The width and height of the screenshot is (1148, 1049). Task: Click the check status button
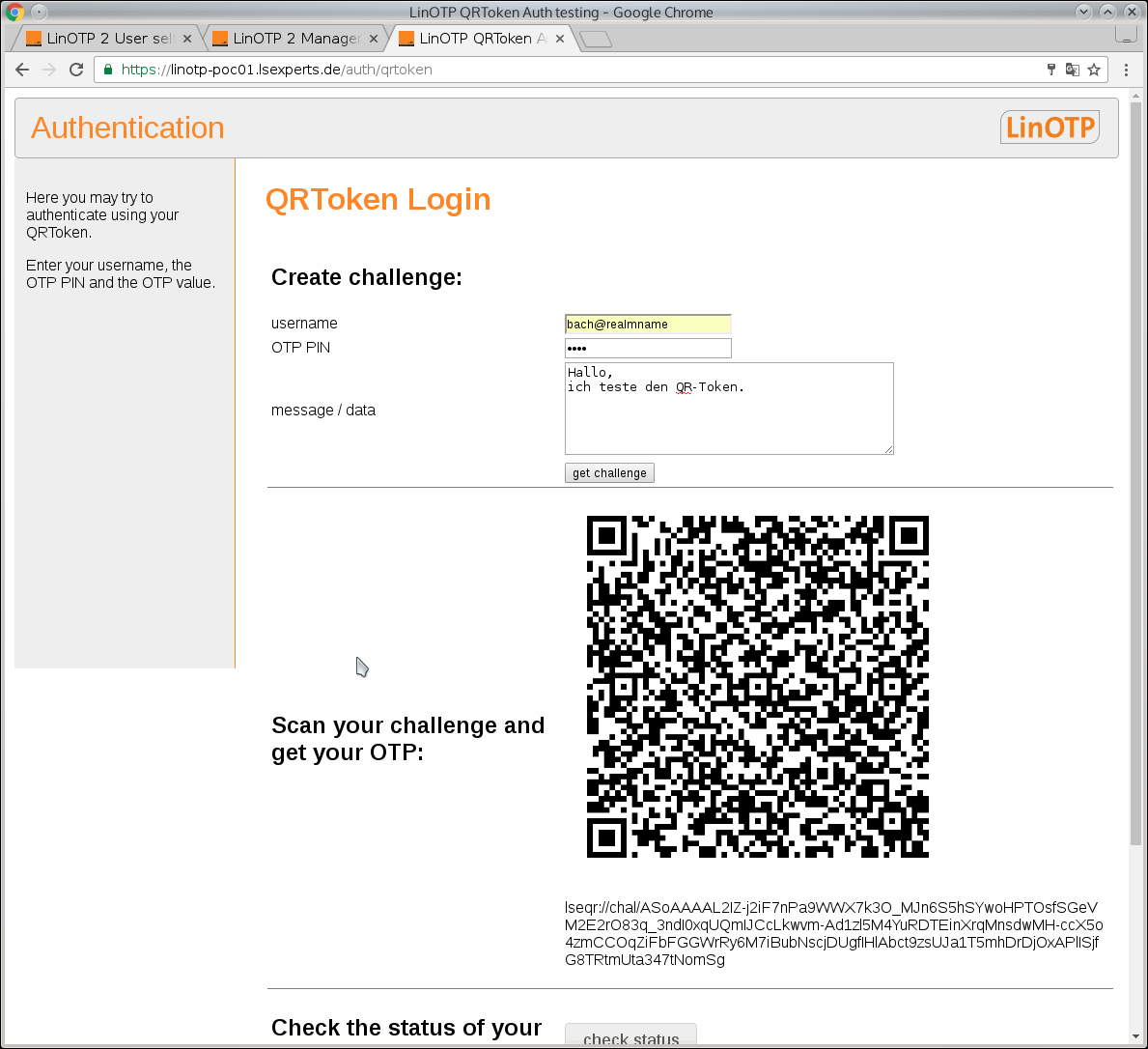click(x=630, y=1036)
